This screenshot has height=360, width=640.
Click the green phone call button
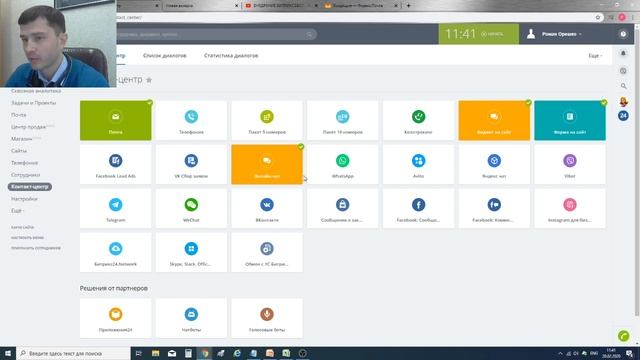(623, 336)
